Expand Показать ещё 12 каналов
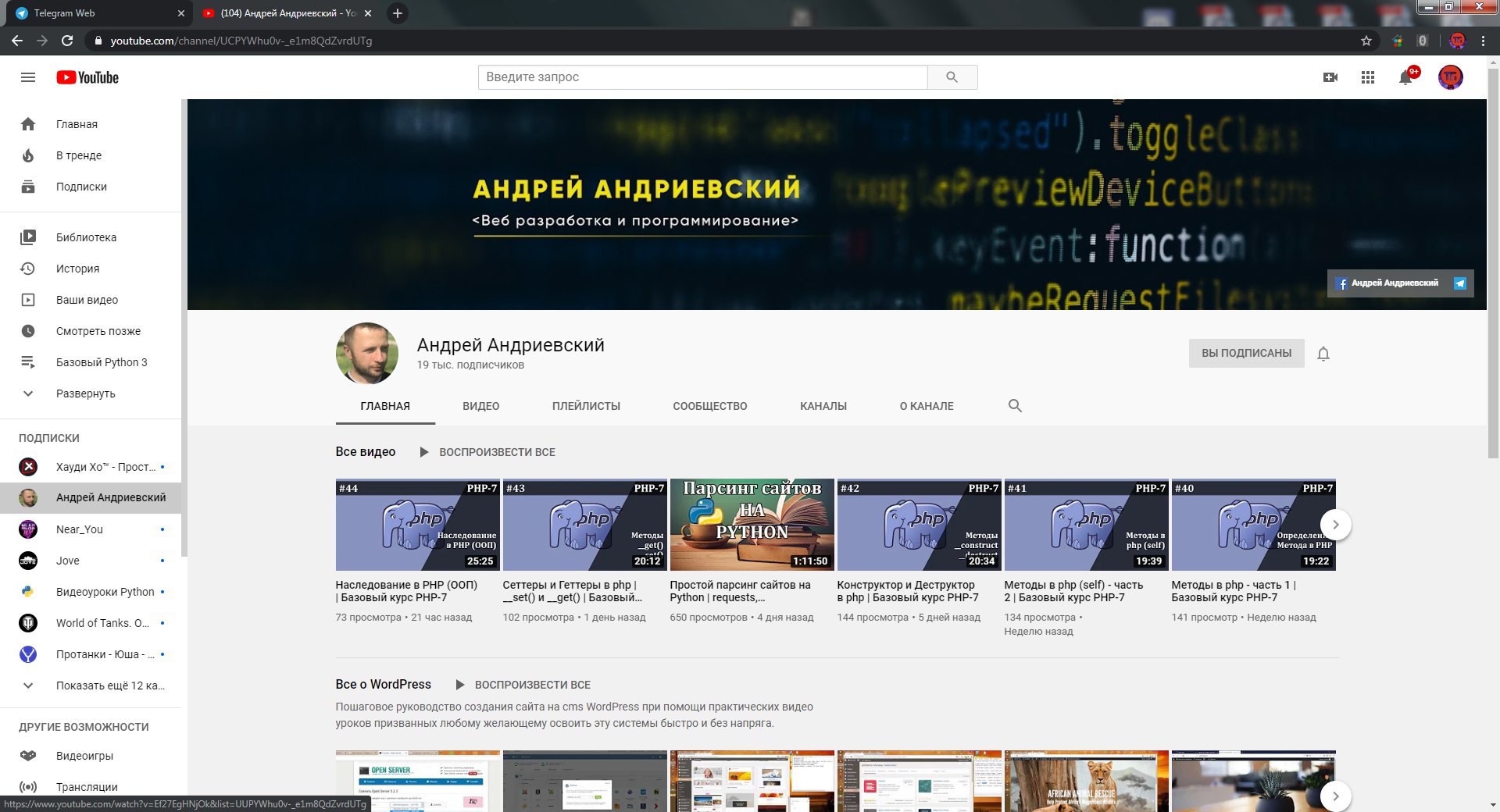Image resolution: width=1500 pixels, height=812 pixels. click(x=91, y=686)
